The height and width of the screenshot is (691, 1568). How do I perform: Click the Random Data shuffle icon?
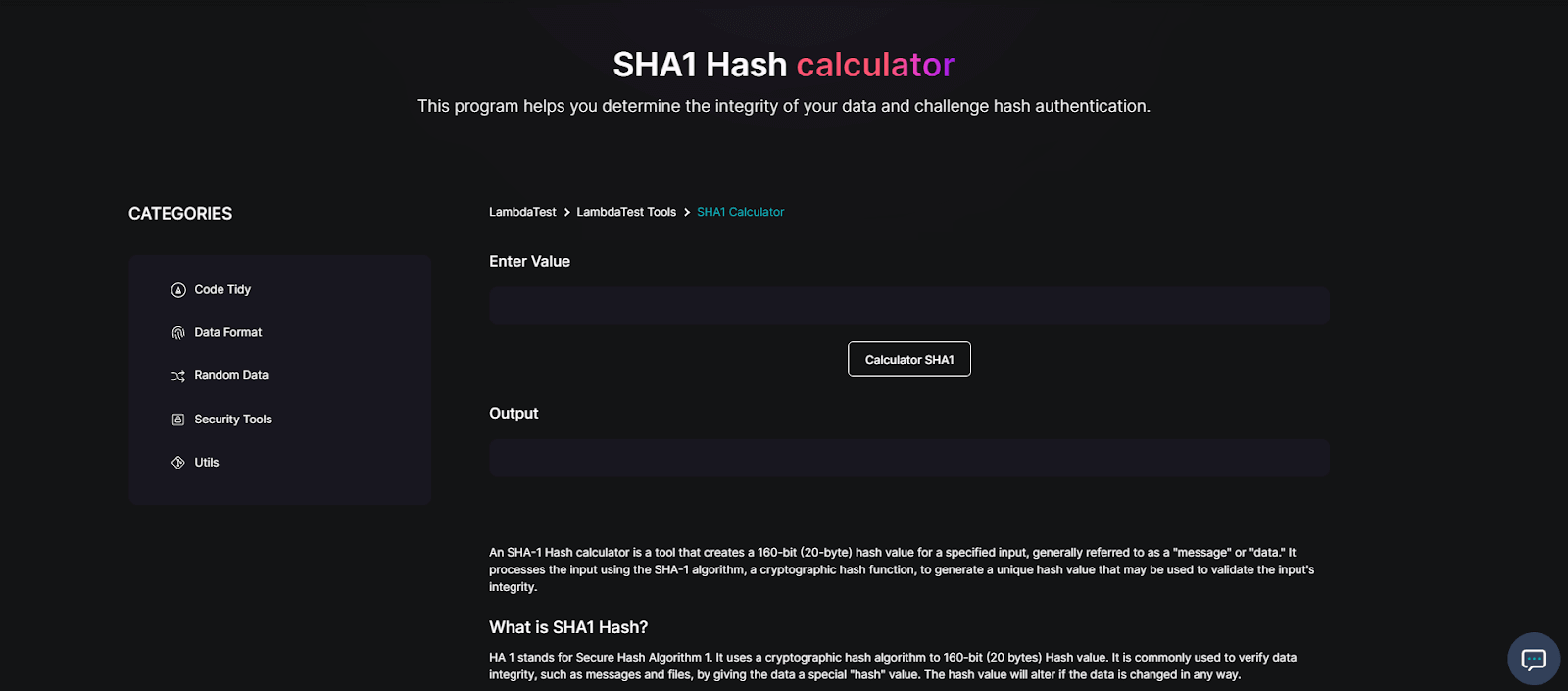177,375
